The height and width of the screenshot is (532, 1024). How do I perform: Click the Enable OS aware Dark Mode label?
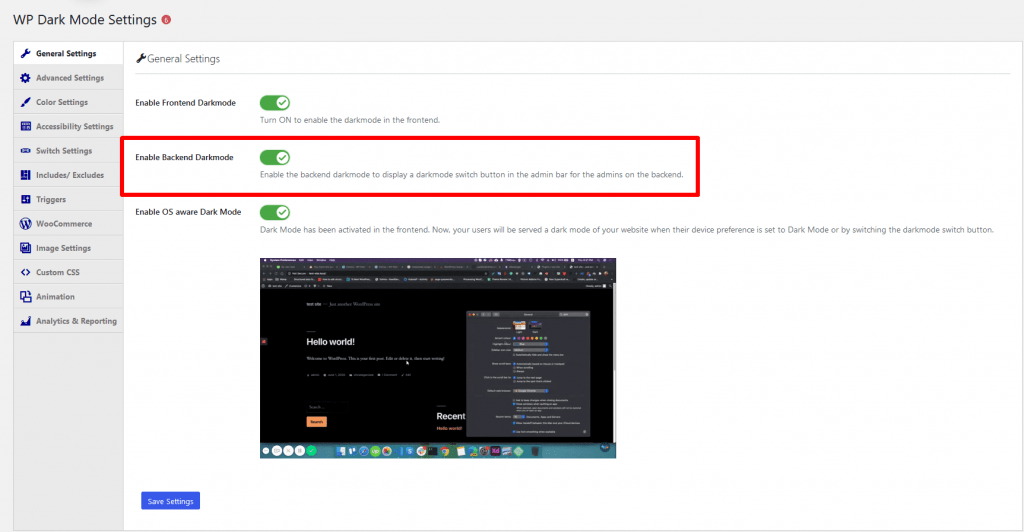pos(188,212)
